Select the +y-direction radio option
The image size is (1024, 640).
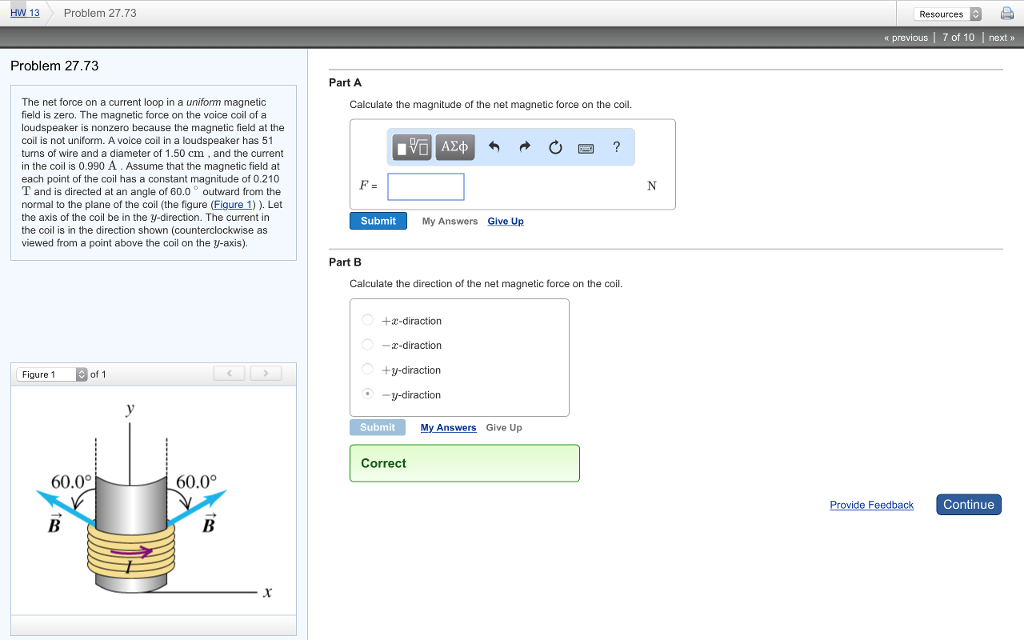click(368, 370)
